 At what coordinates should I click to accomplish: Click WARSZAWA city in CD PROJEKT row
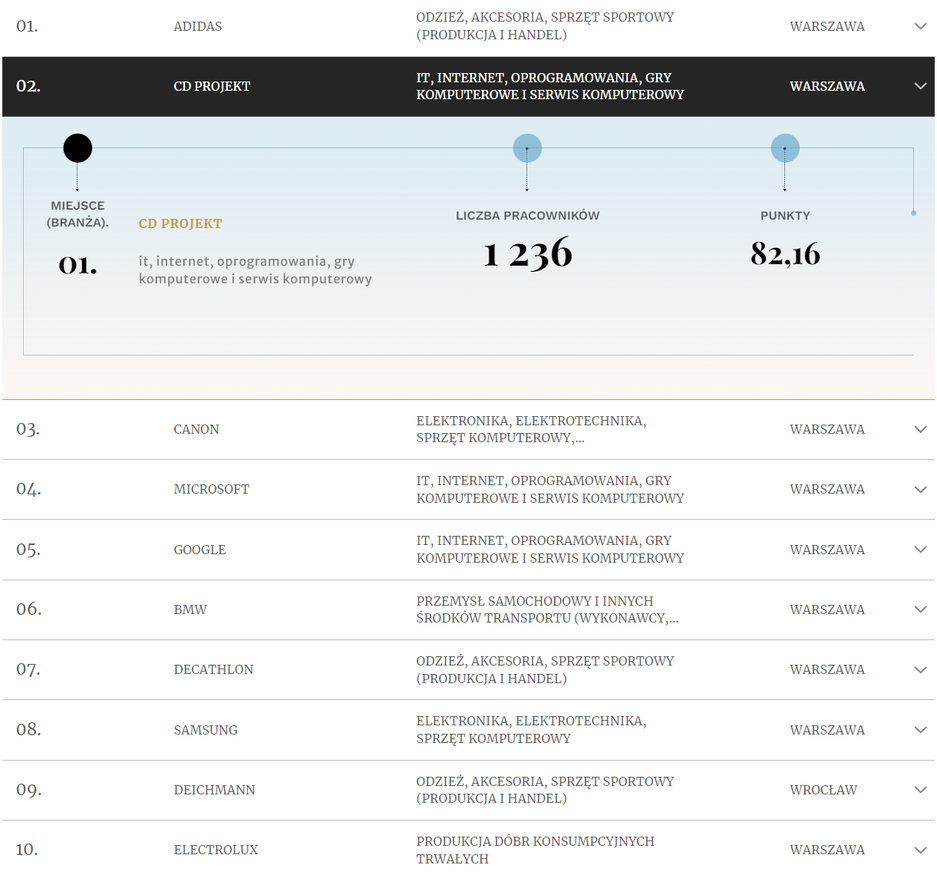click(827, 86)
